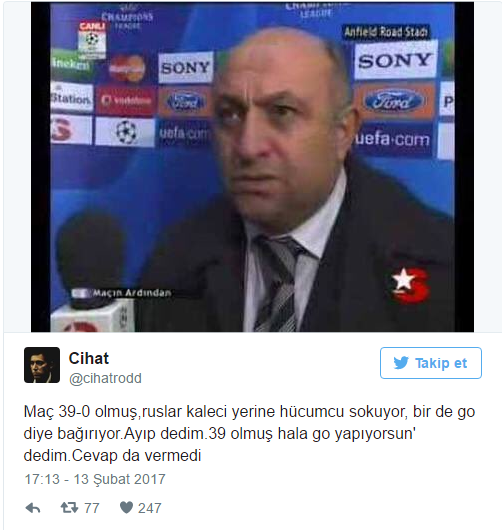Image resolution: width=502 pixels, height=530 pixels.
Task: Click the Anfield Road Stadı caption
Action: click(386, 32)
